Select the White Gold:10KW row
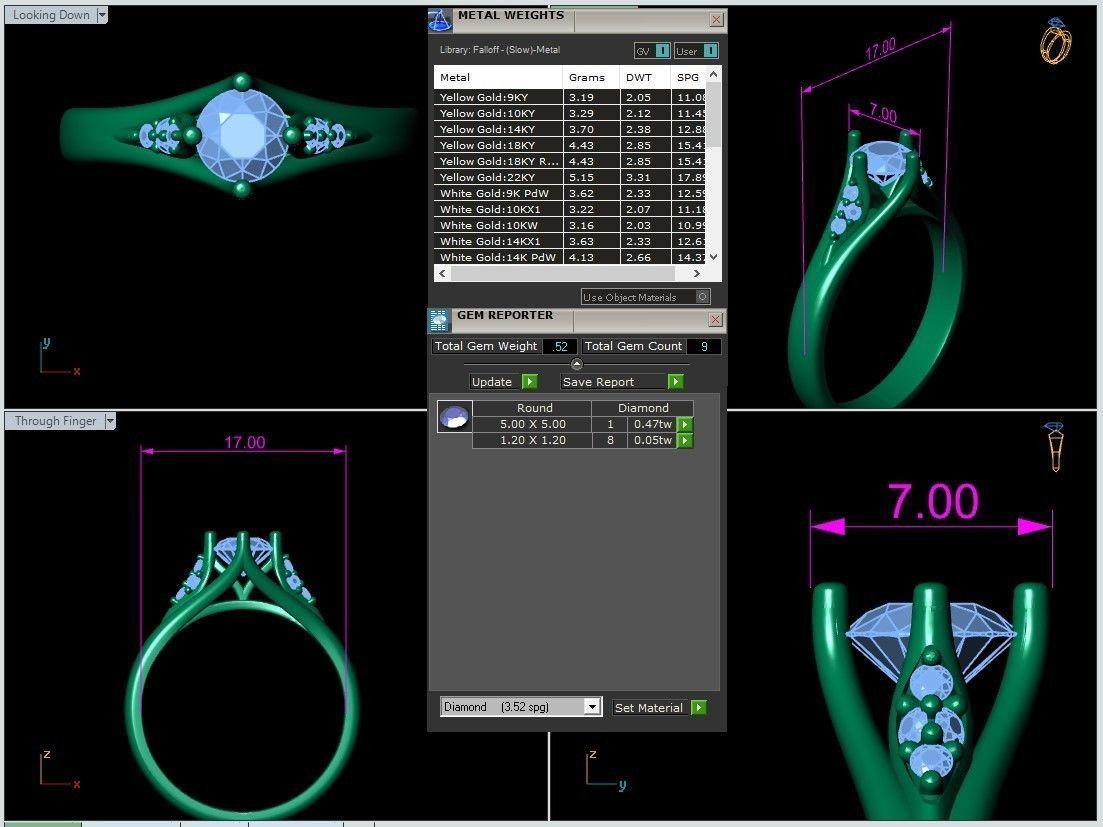Image resolution: width=1103 pixels, height=827 pixels. [570, 225]
